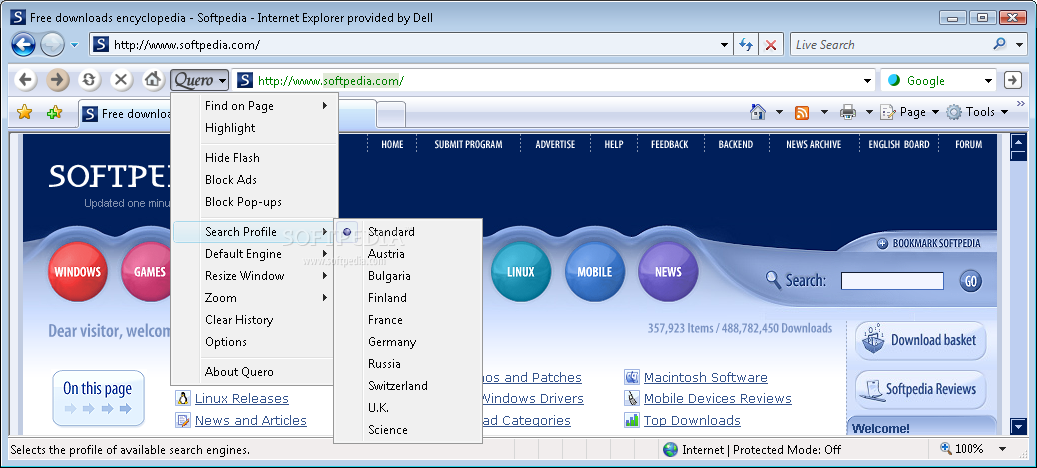This screenshot has height=468, width=1037.
Task: Click the orange RSS feeds icon
Action: [802, 112]
